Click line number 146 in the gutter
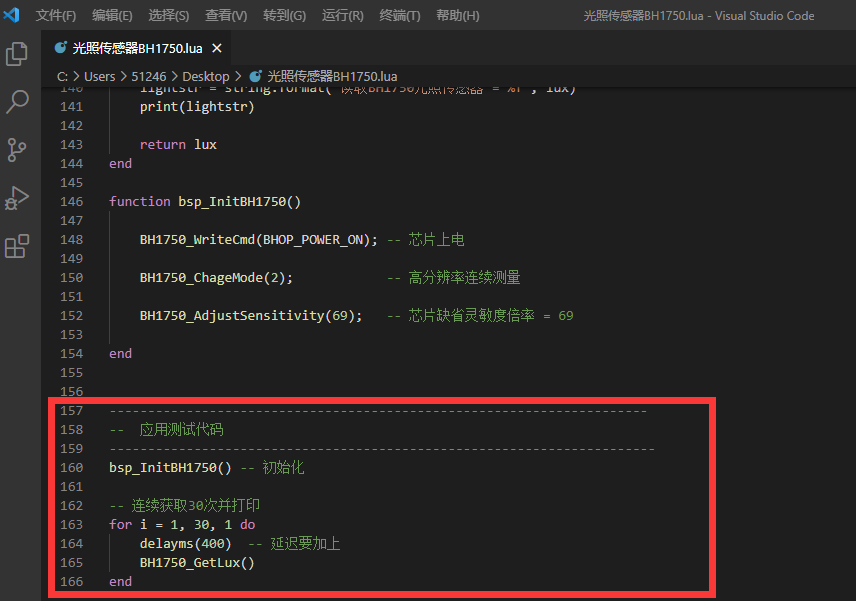The width and height of the screenshot is (856, 601). click(72, 202)
